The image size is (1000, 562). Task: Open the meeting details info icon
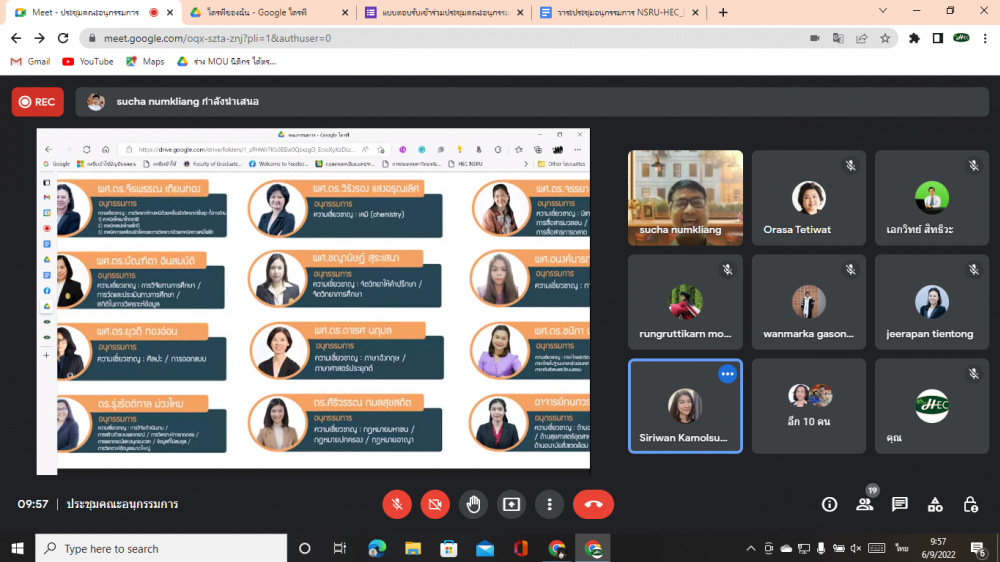click(829, 504)
